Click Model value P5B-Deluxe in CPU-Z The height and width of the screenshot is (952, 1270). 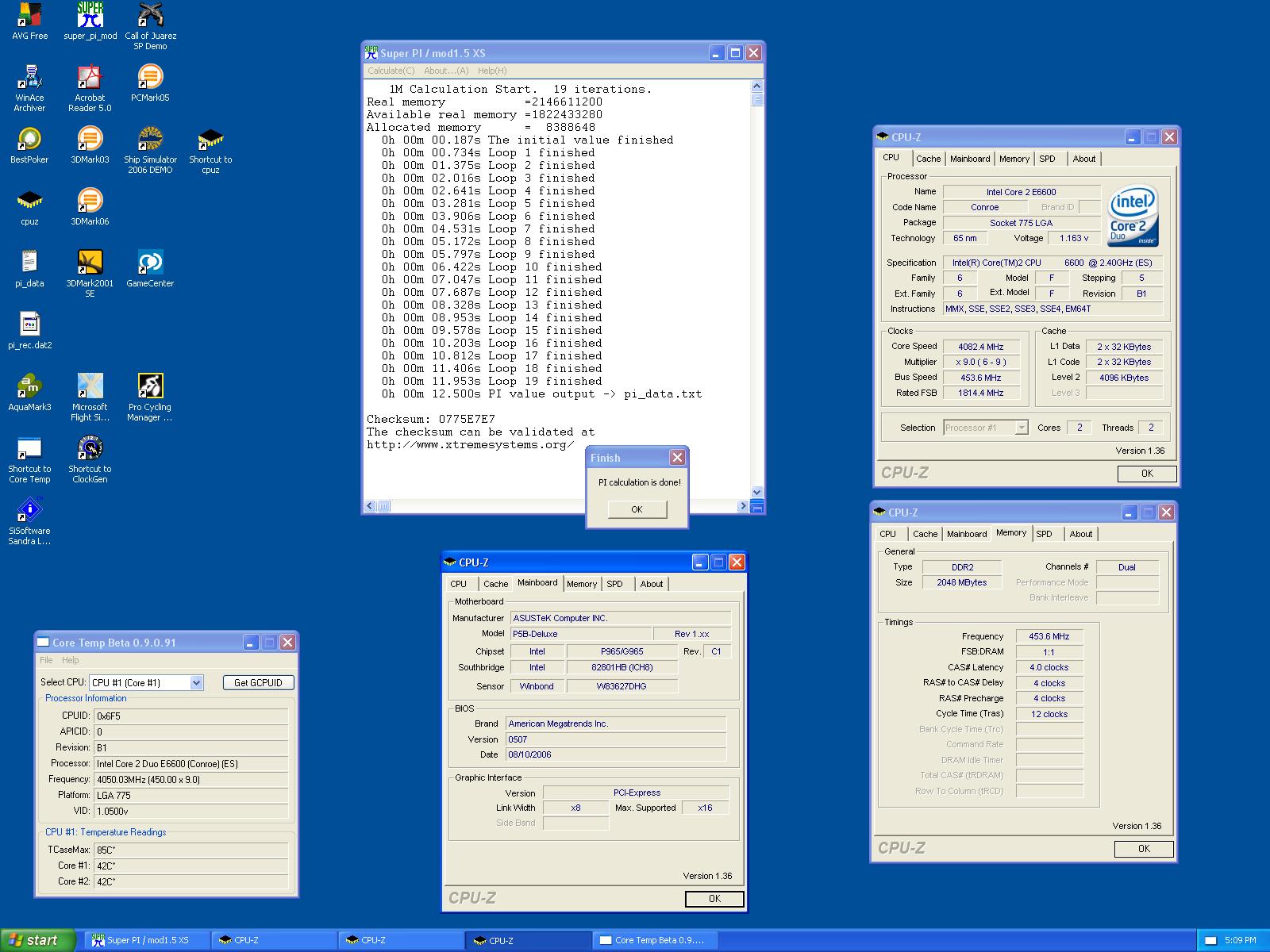pos(580,634)
